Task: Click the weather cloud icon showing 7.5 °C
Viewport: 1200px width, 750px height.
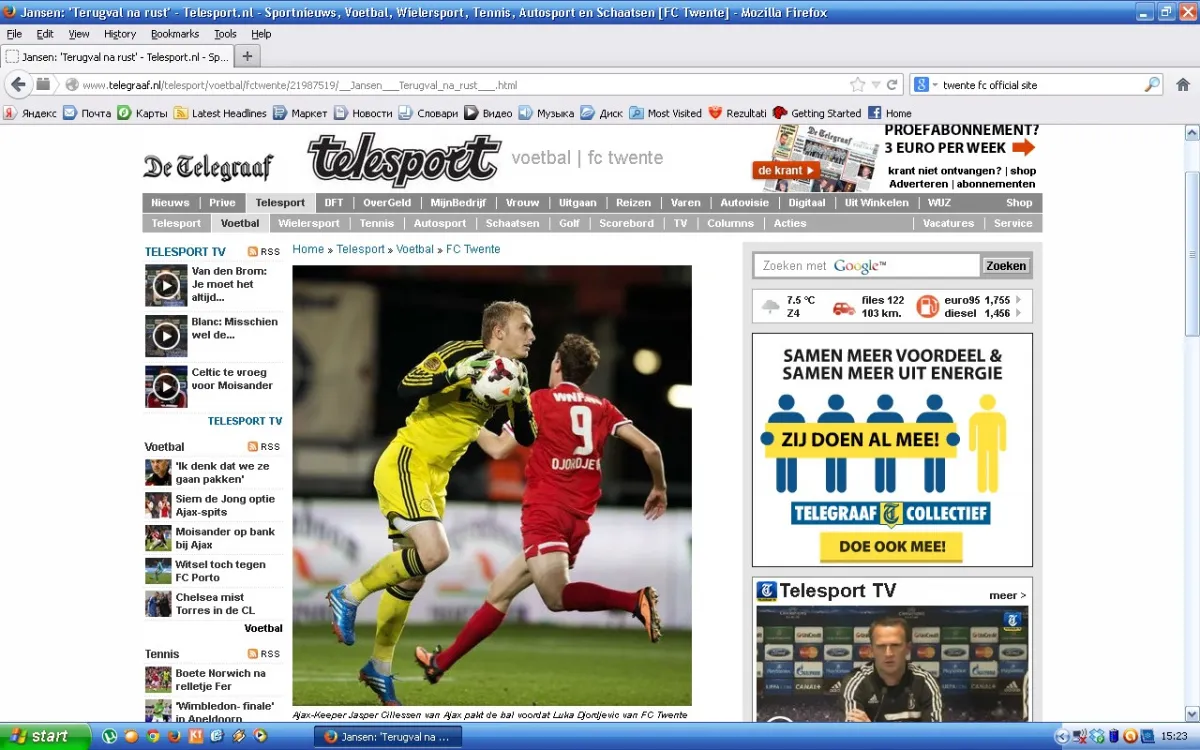Action: point(770,306)
